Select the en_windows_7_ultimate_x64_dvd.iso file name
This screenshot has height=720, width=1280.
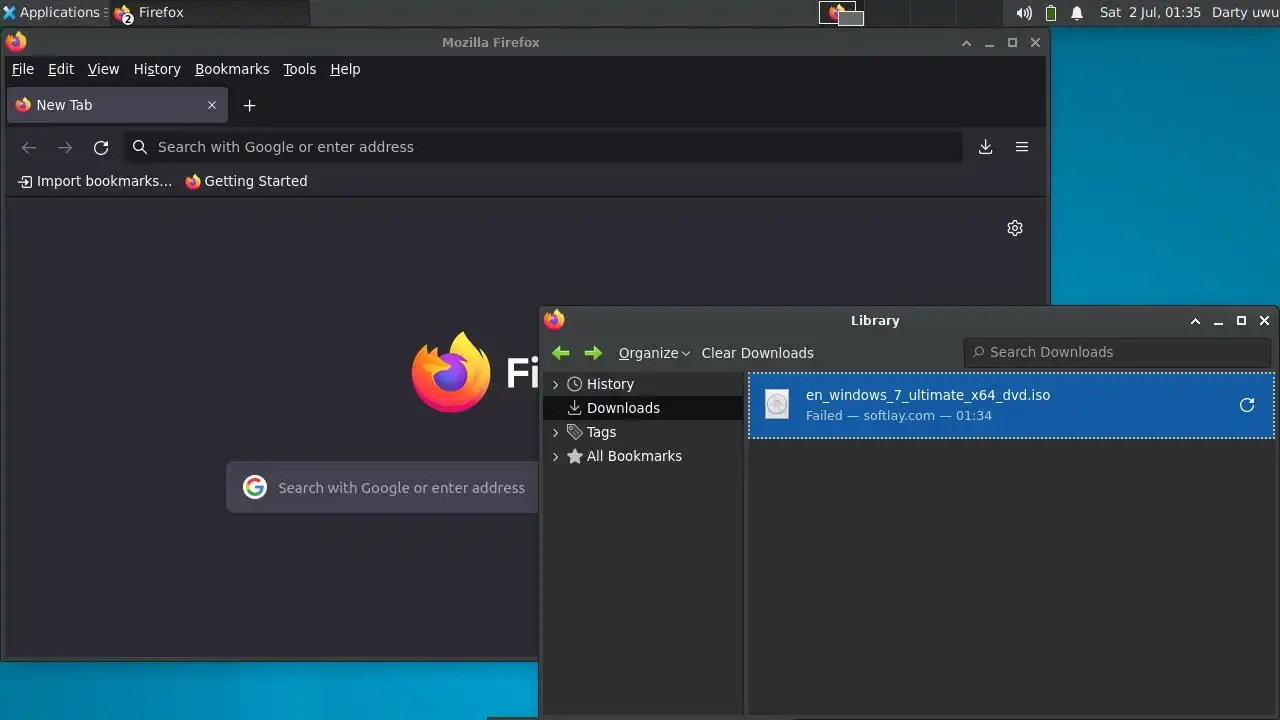(x=928, y=395)
